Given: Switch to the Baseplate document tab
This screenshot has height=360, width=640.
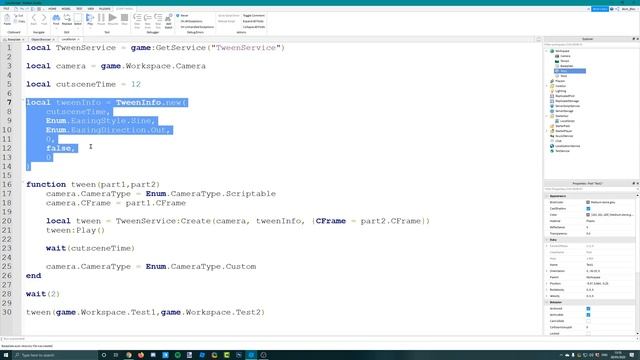Looking at the screenshot, I should click(14, 40).
